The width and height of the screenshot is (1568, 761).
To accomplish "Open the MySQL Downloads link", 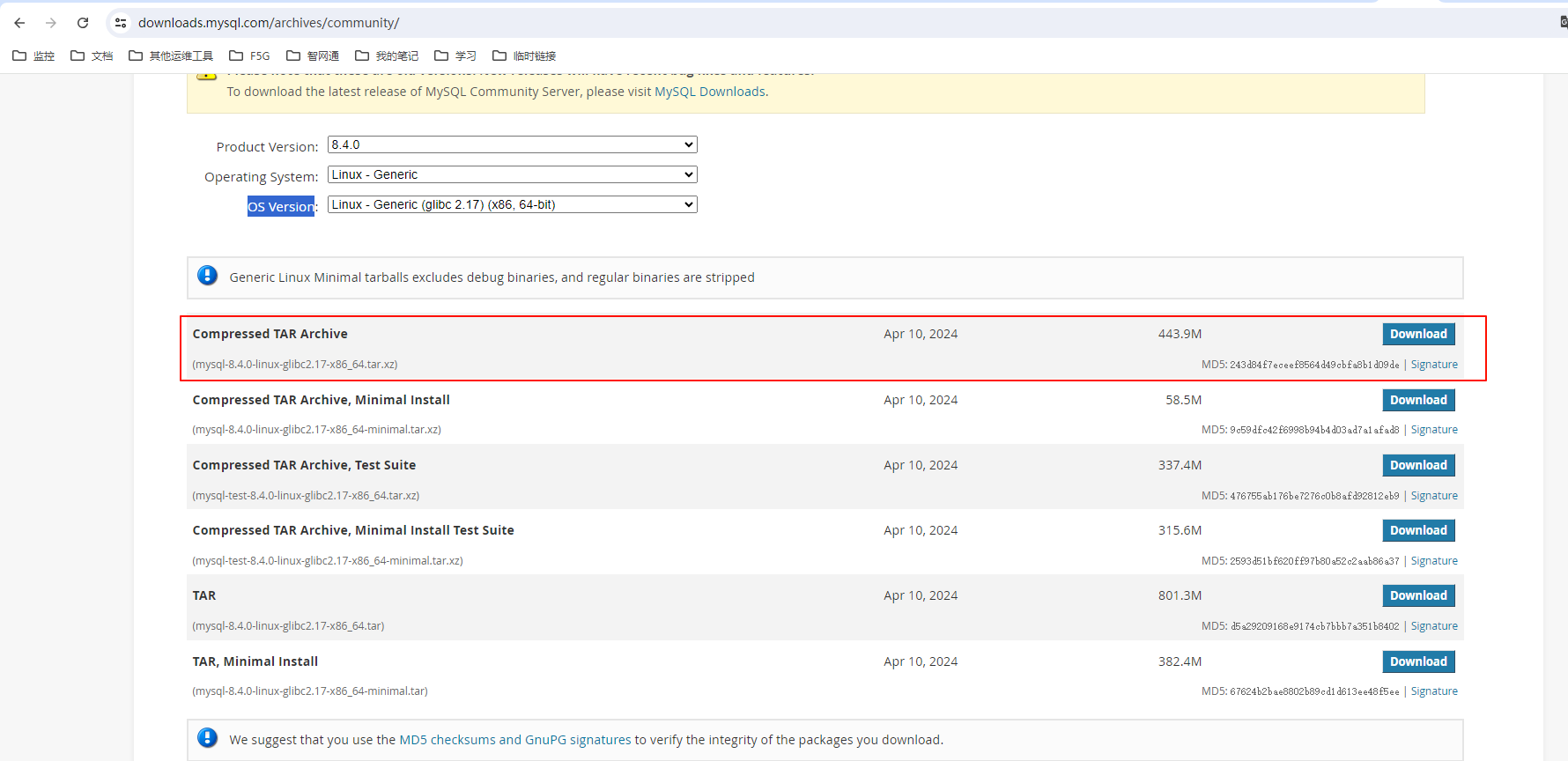I will tap(710, 92).
